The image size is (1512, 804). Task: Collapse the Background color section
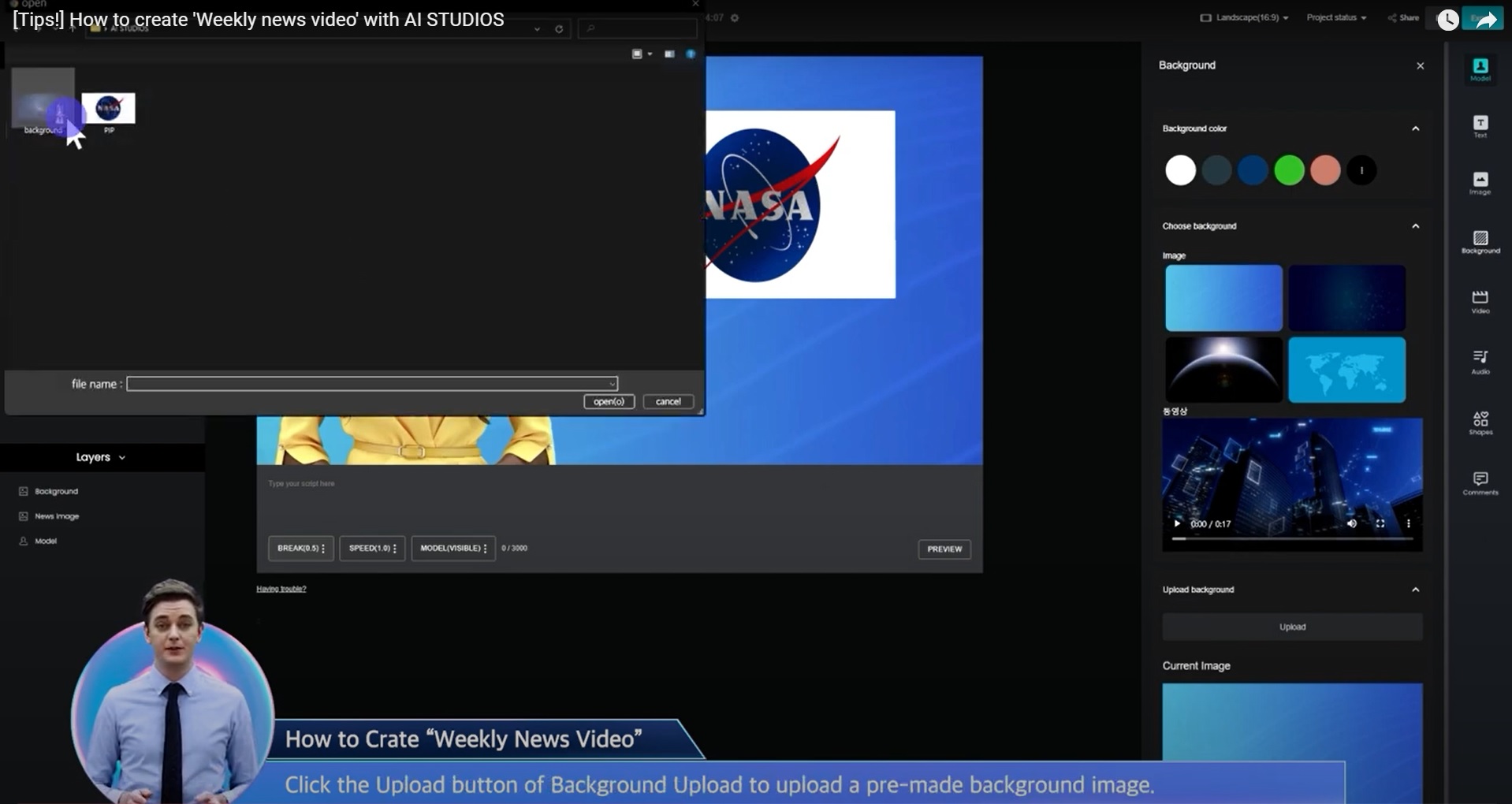1416,128
